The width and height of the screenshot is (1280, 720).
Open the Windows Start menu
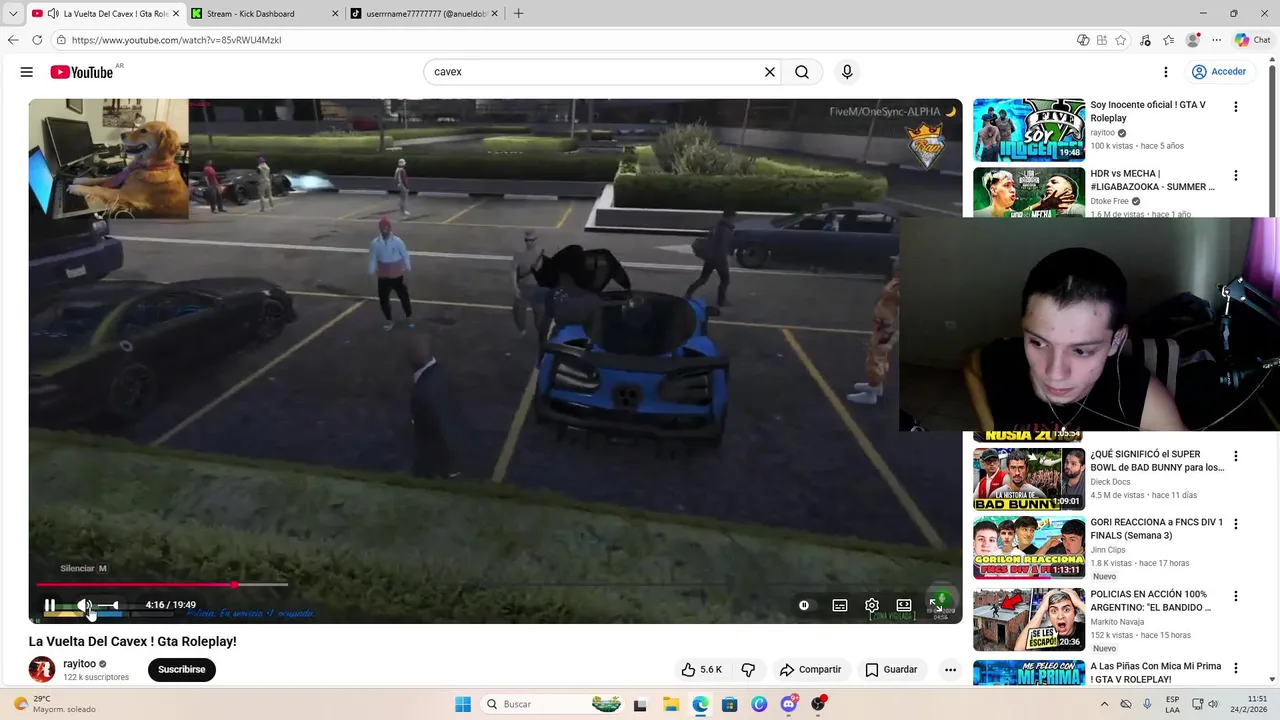pos(463,704)
